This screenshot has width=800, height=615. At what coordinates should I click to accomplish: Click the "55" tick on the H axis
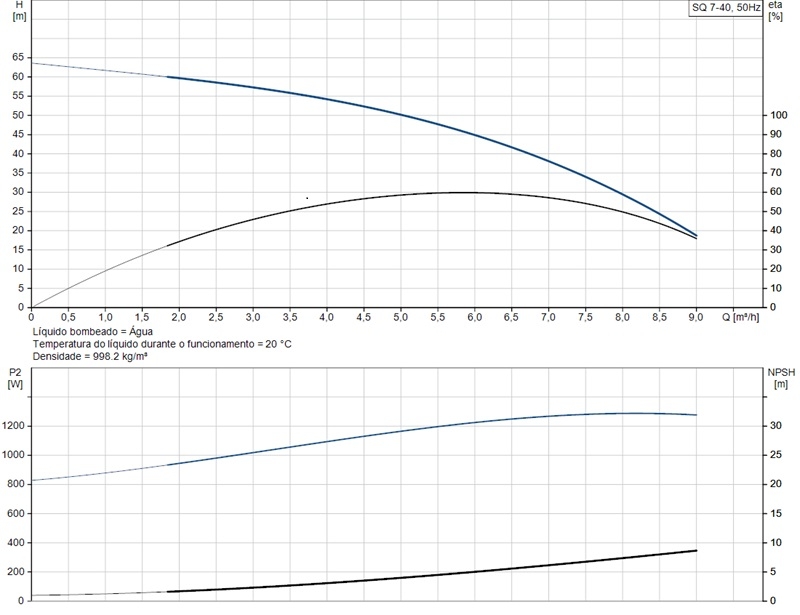pos(18,95)
